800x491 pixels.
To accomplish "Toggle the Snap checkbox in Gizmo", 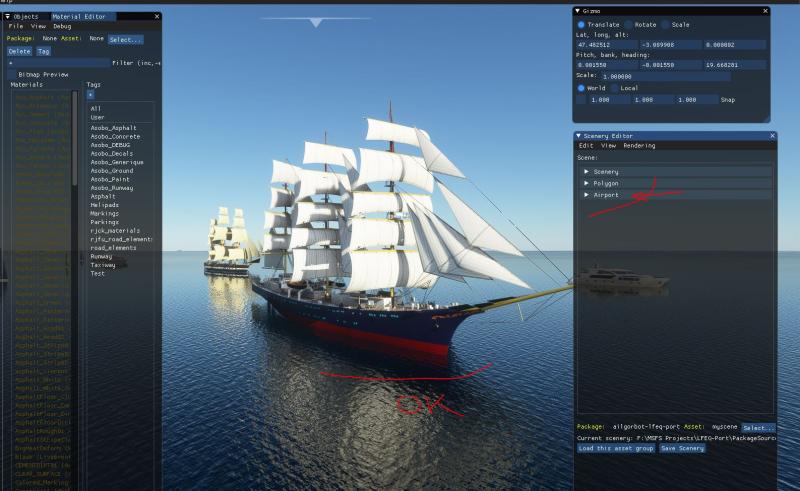I will [x=581, y=100].
